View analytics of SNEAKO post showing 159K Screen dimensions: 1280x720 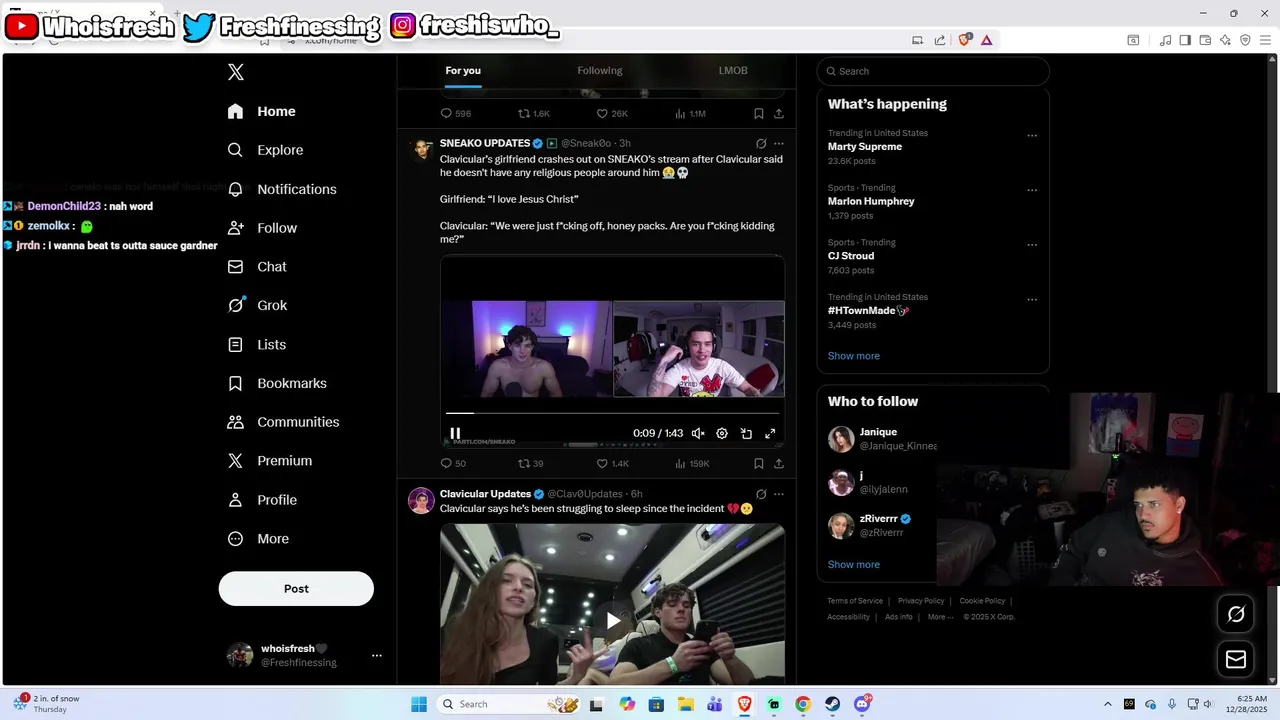coord(692,463)
